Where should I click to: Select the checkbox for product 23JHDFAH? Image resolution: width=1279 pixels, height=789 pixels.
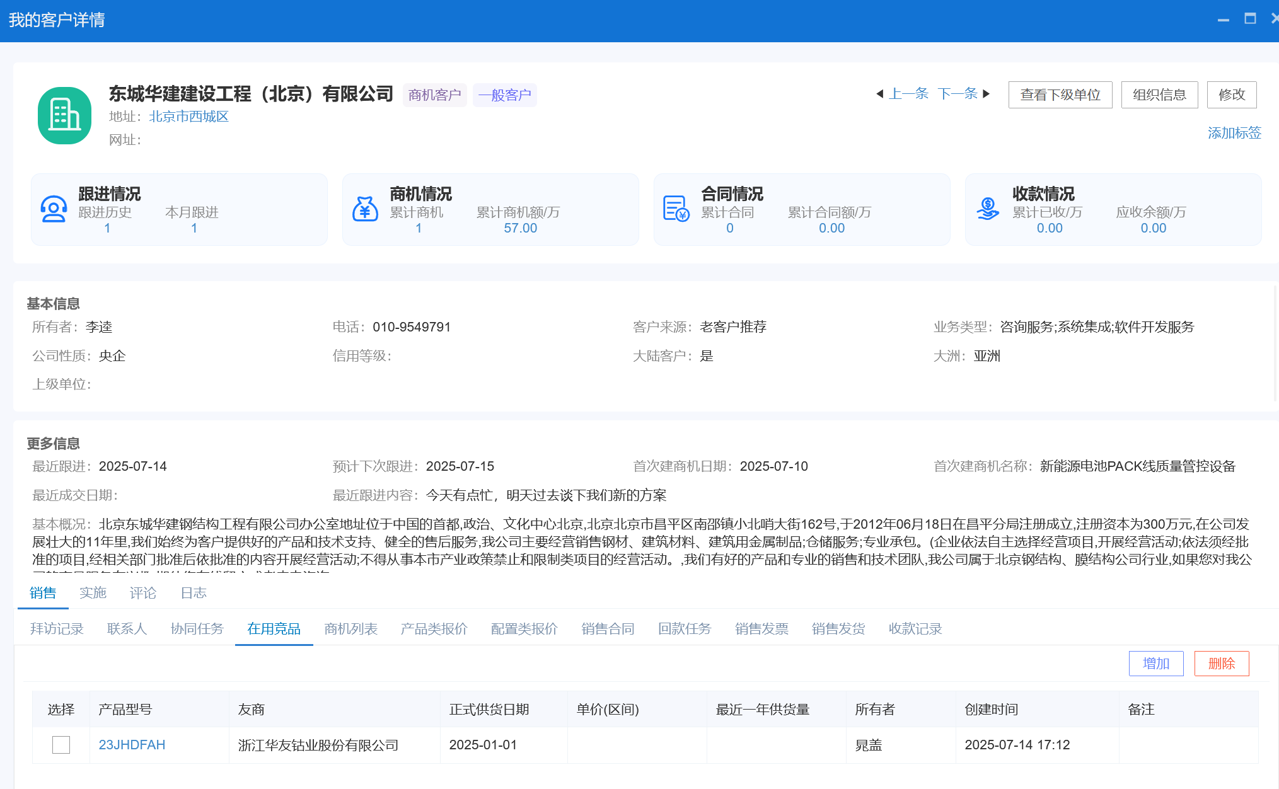click(61, 745)
